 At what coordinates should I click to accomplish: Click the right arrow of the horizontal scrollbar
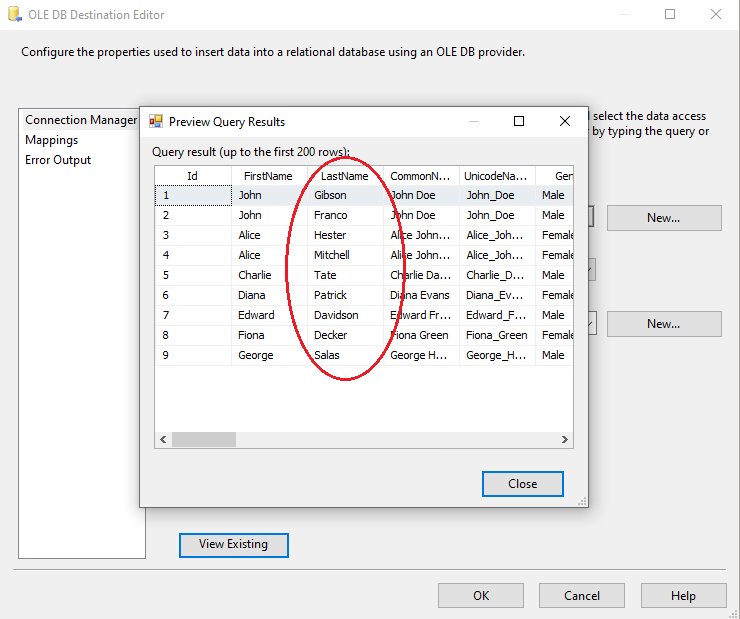[566, 439]
